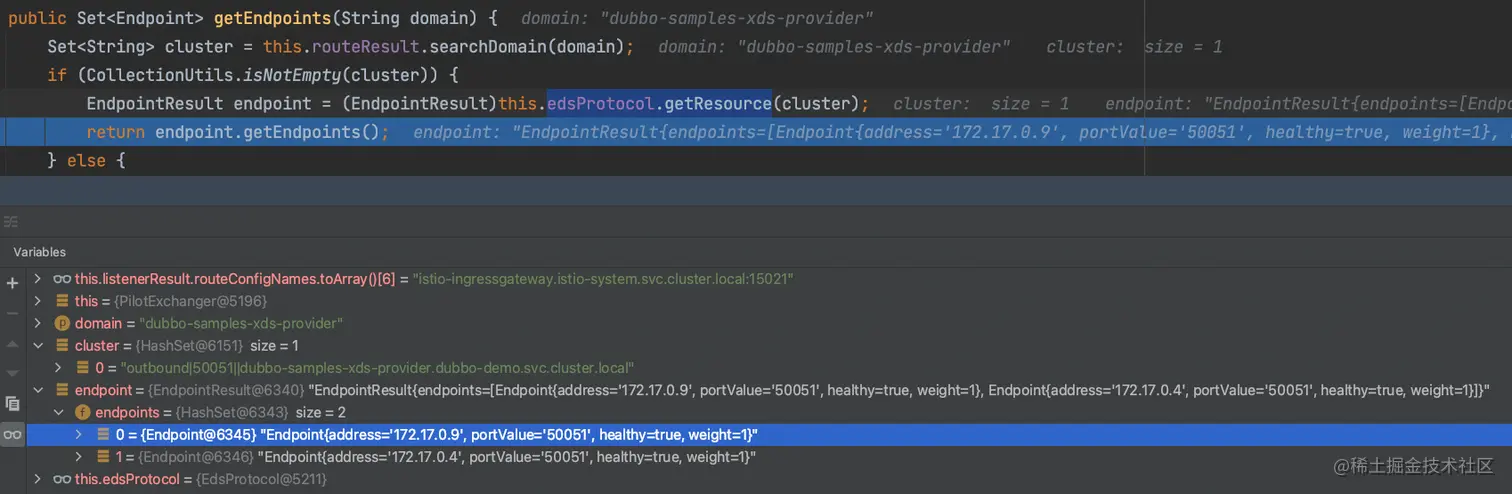Click the New Watch plus icon
1512x494 pixels.
(x=12, y=283)
